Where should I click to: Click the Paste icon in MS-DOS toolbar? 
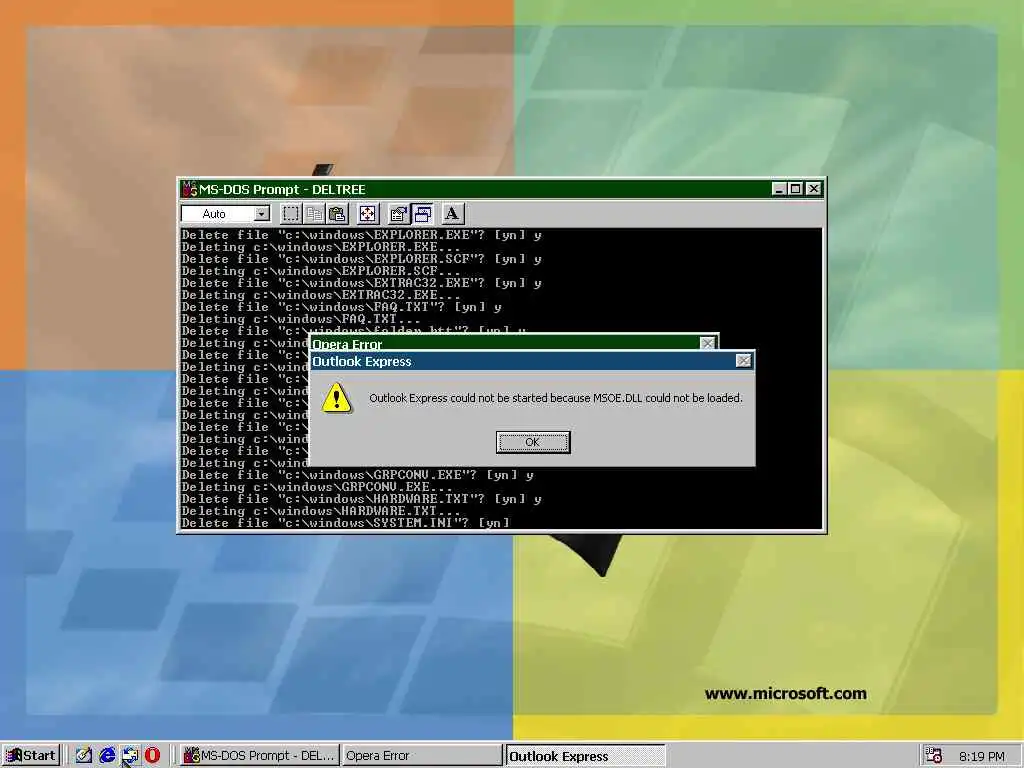(x=337, y=214)
